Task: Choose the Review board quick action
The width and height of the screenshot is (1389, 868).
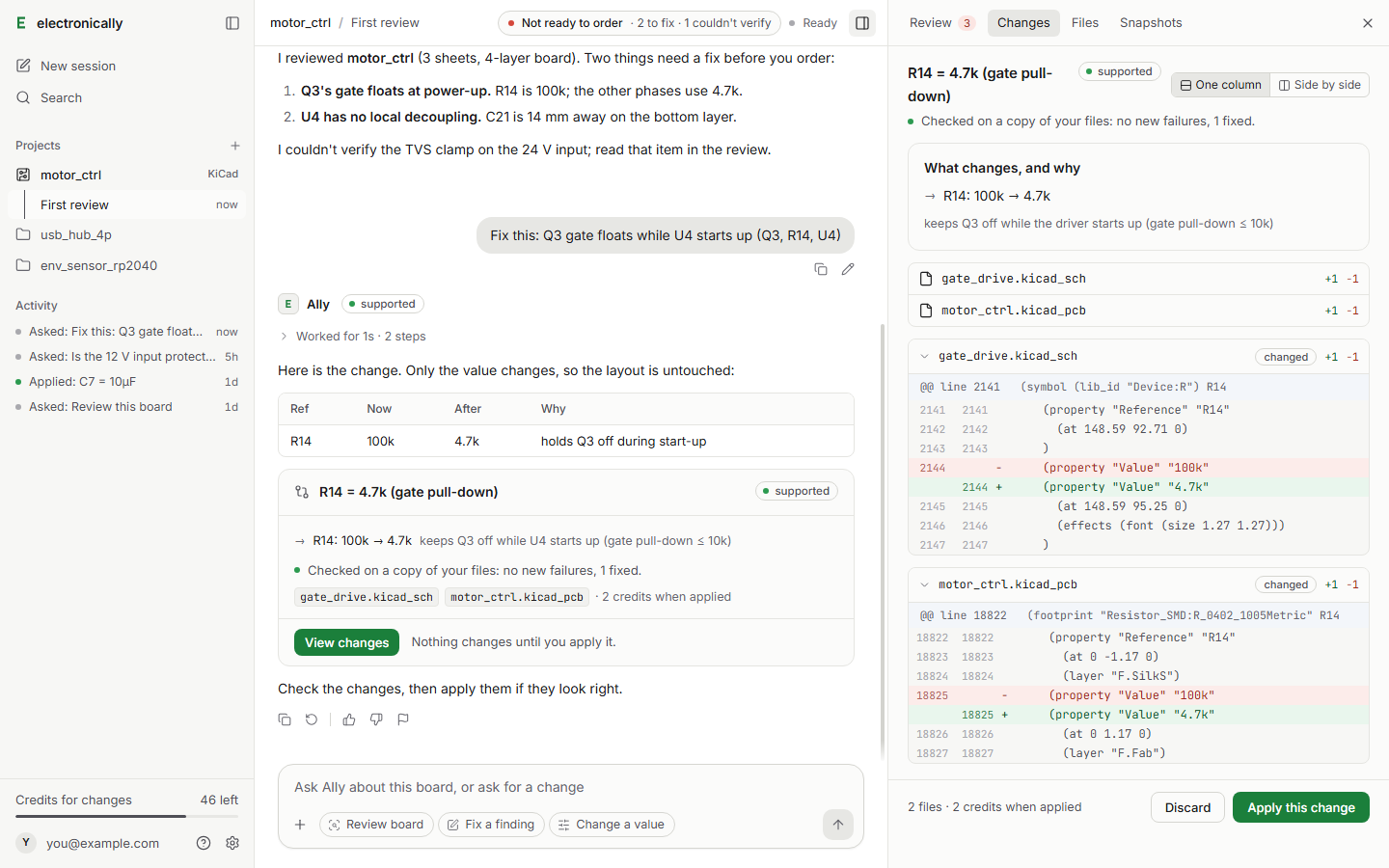Action: [376, 825]
